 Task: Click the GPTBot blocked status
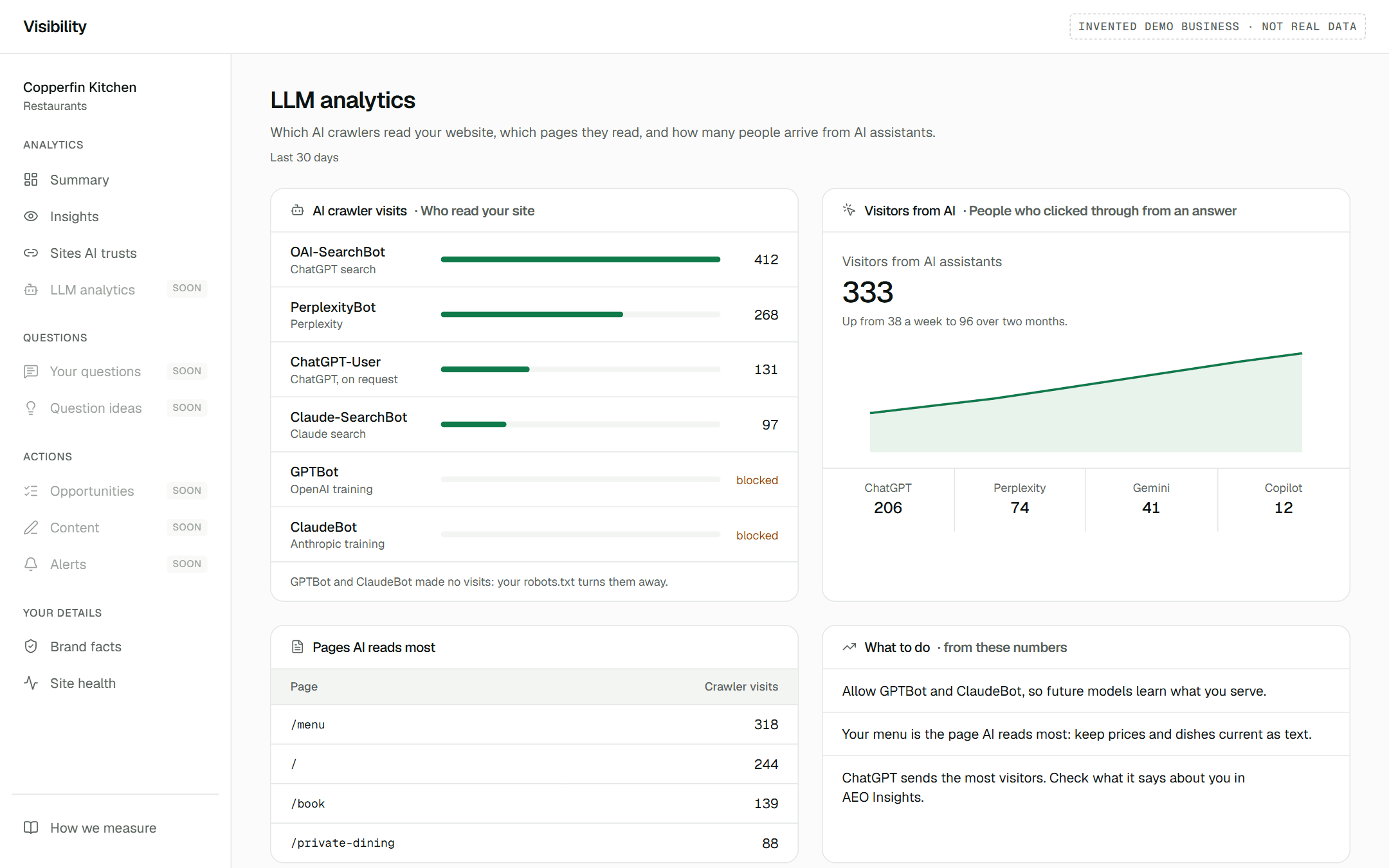point(757,480)
